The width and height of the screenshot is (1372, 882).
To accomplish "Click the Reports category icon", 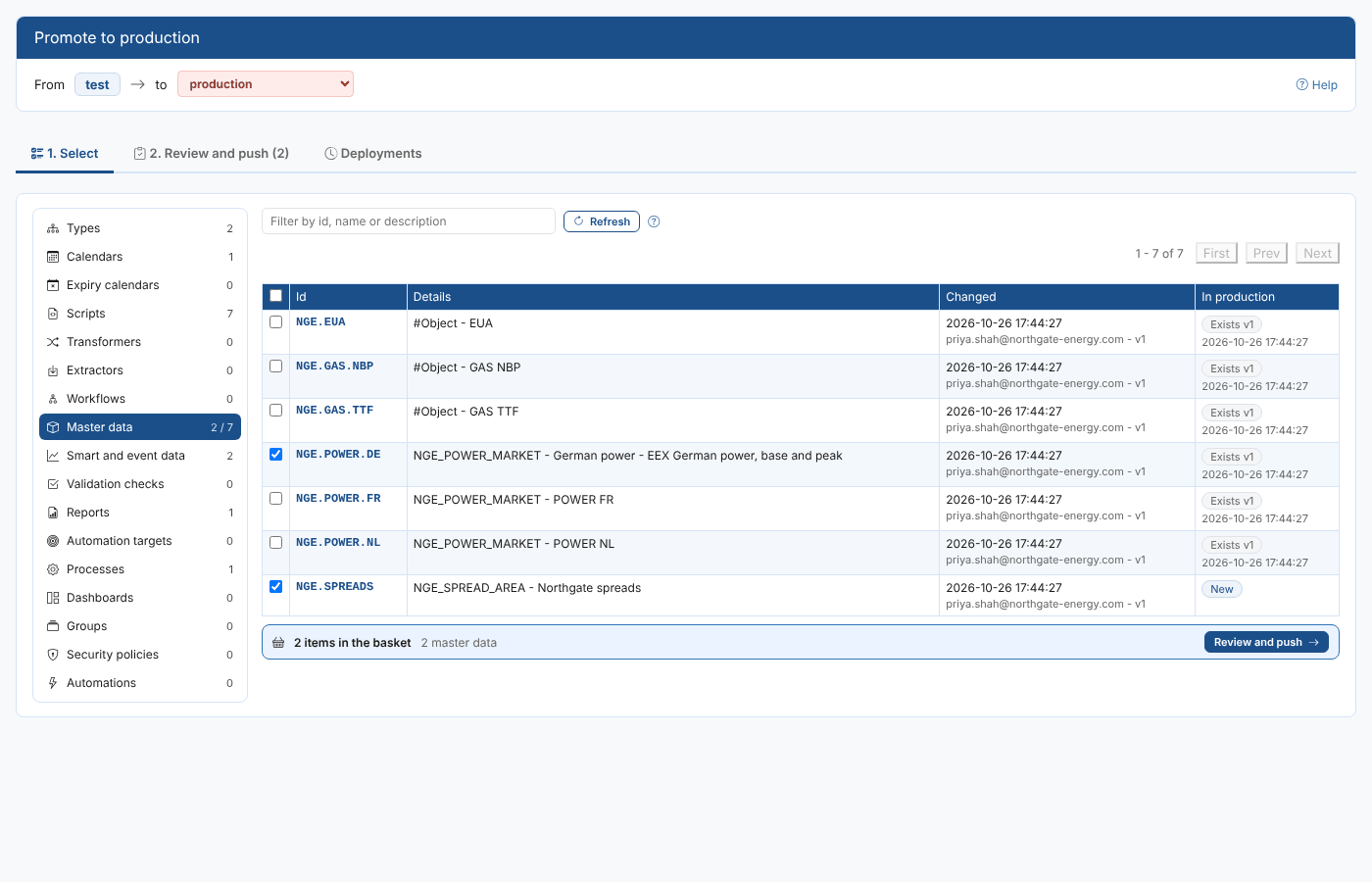I will pos(53,513).
